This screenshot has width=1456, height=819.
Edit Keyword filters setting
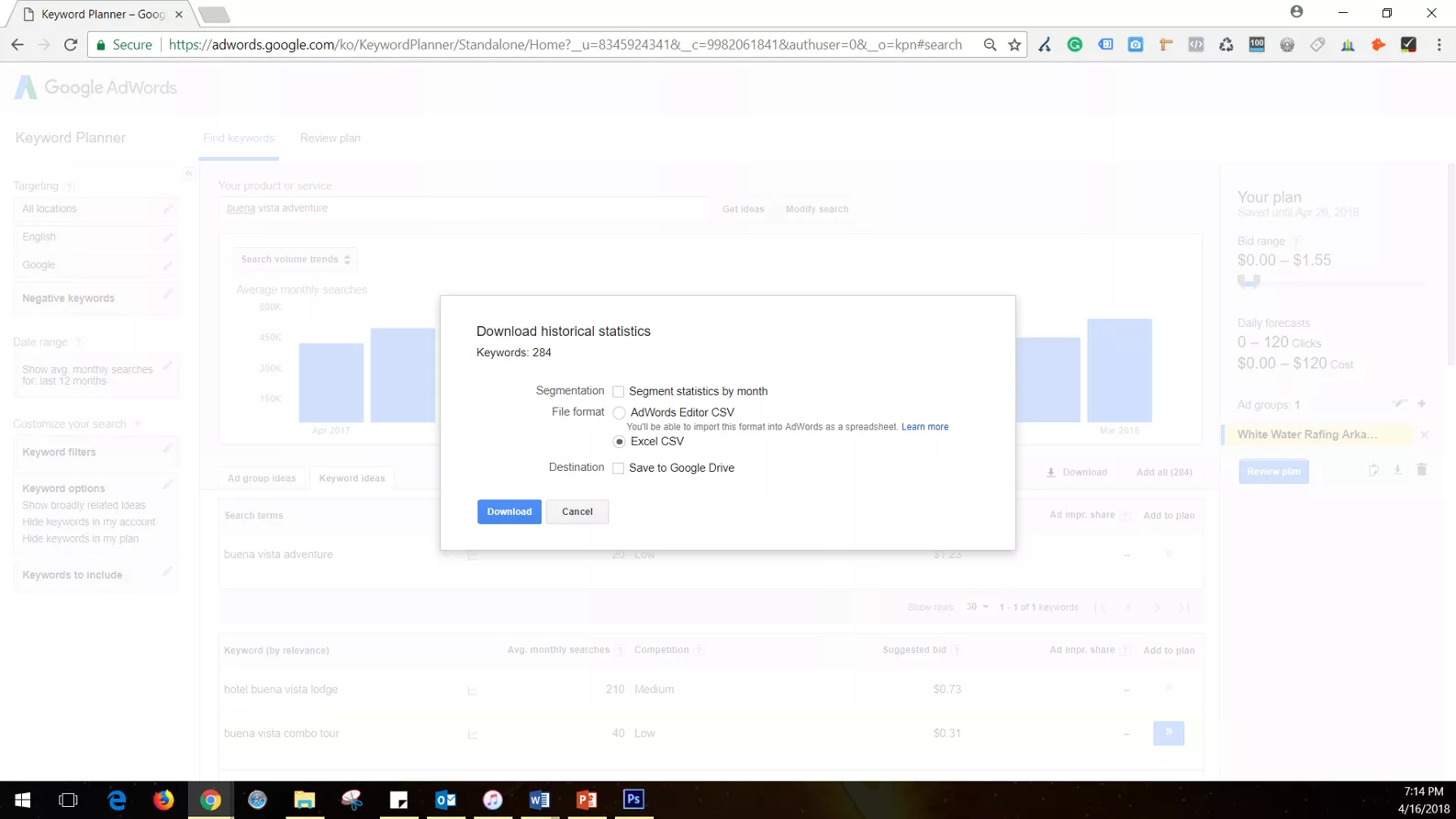click(167, 449)
